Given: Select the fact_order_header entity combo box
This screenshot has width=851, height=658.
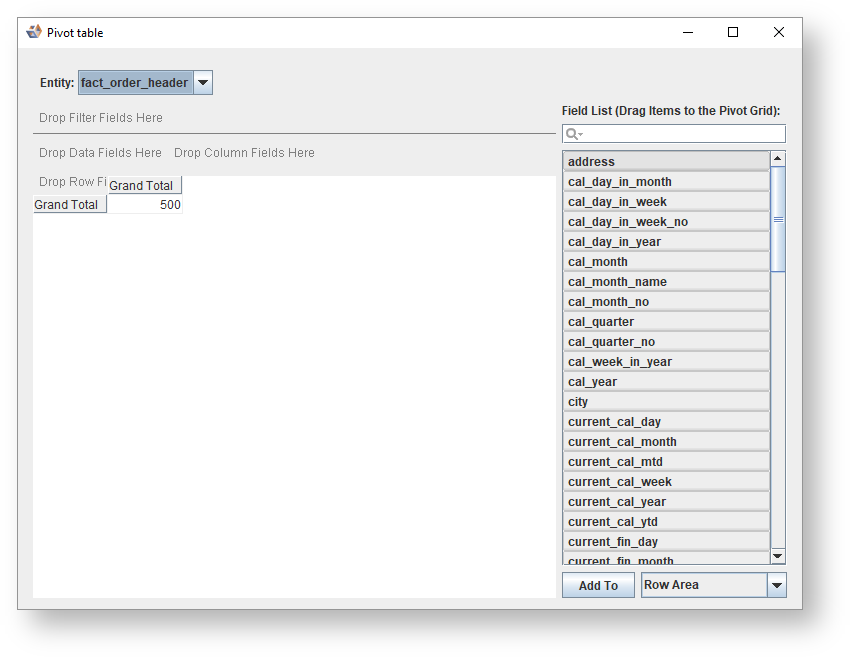Looking at the screenshot, I should [135, 83].
